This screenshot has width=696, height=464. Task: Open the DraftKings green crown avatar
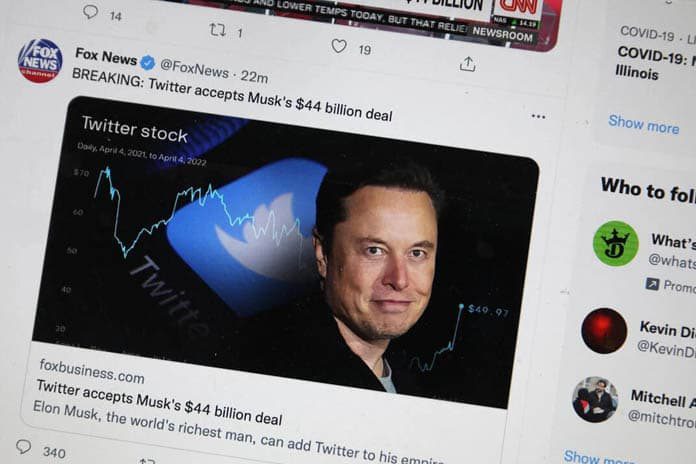[616, 243]
